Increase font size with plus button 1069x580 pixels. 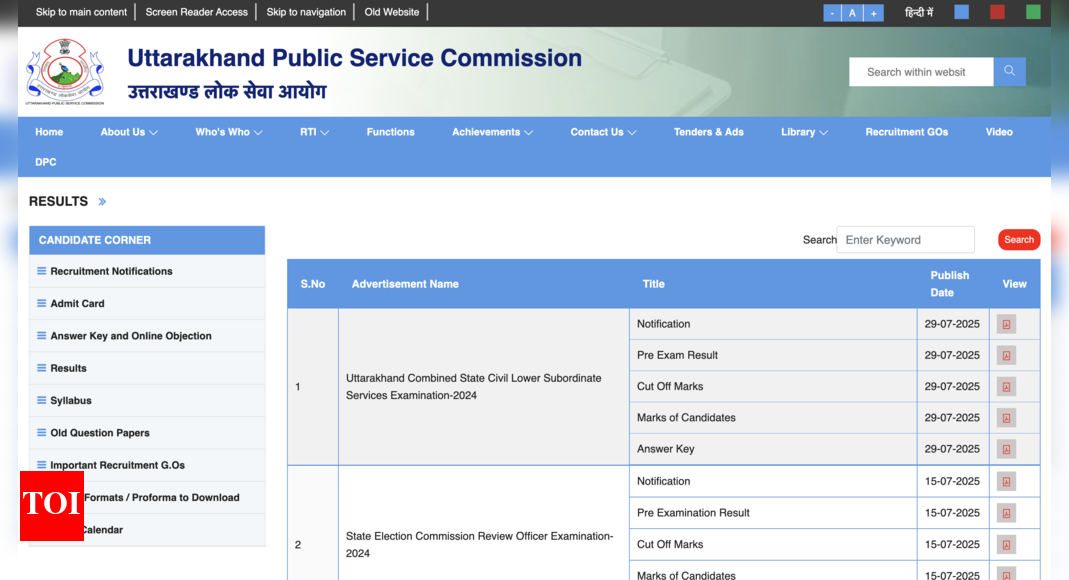(873, 13)
